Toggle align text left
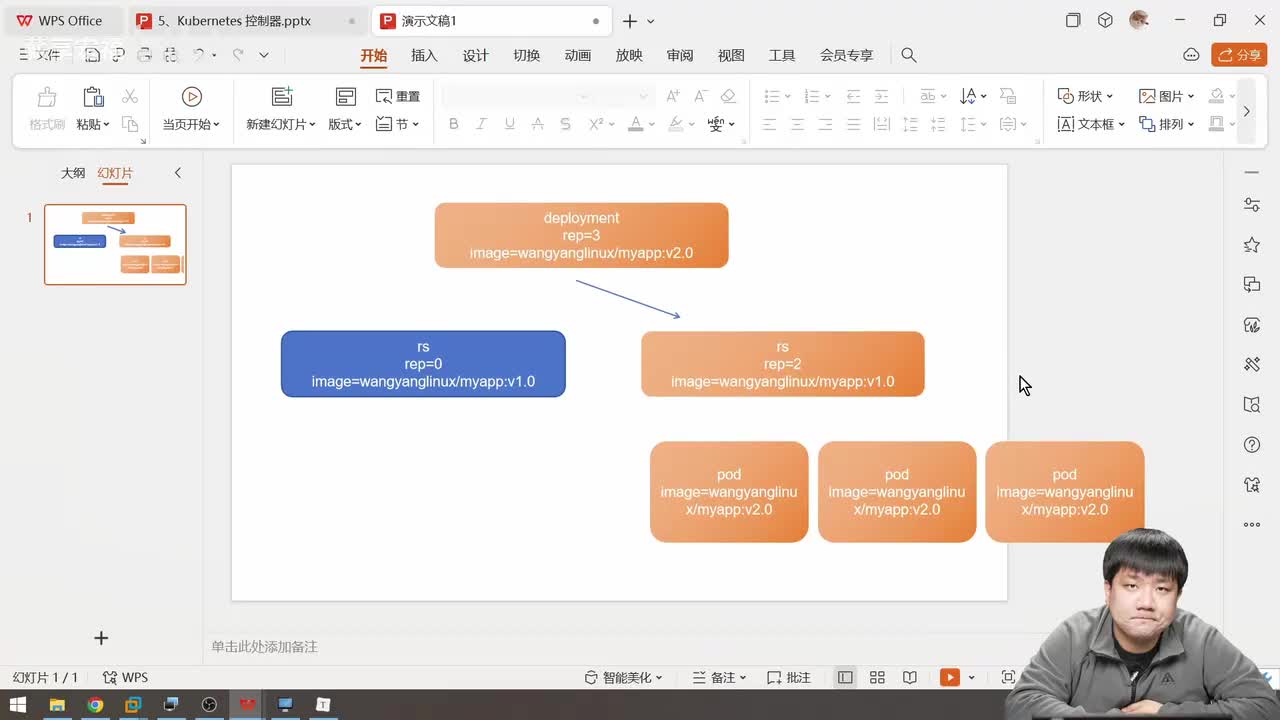 pos(769,124)
